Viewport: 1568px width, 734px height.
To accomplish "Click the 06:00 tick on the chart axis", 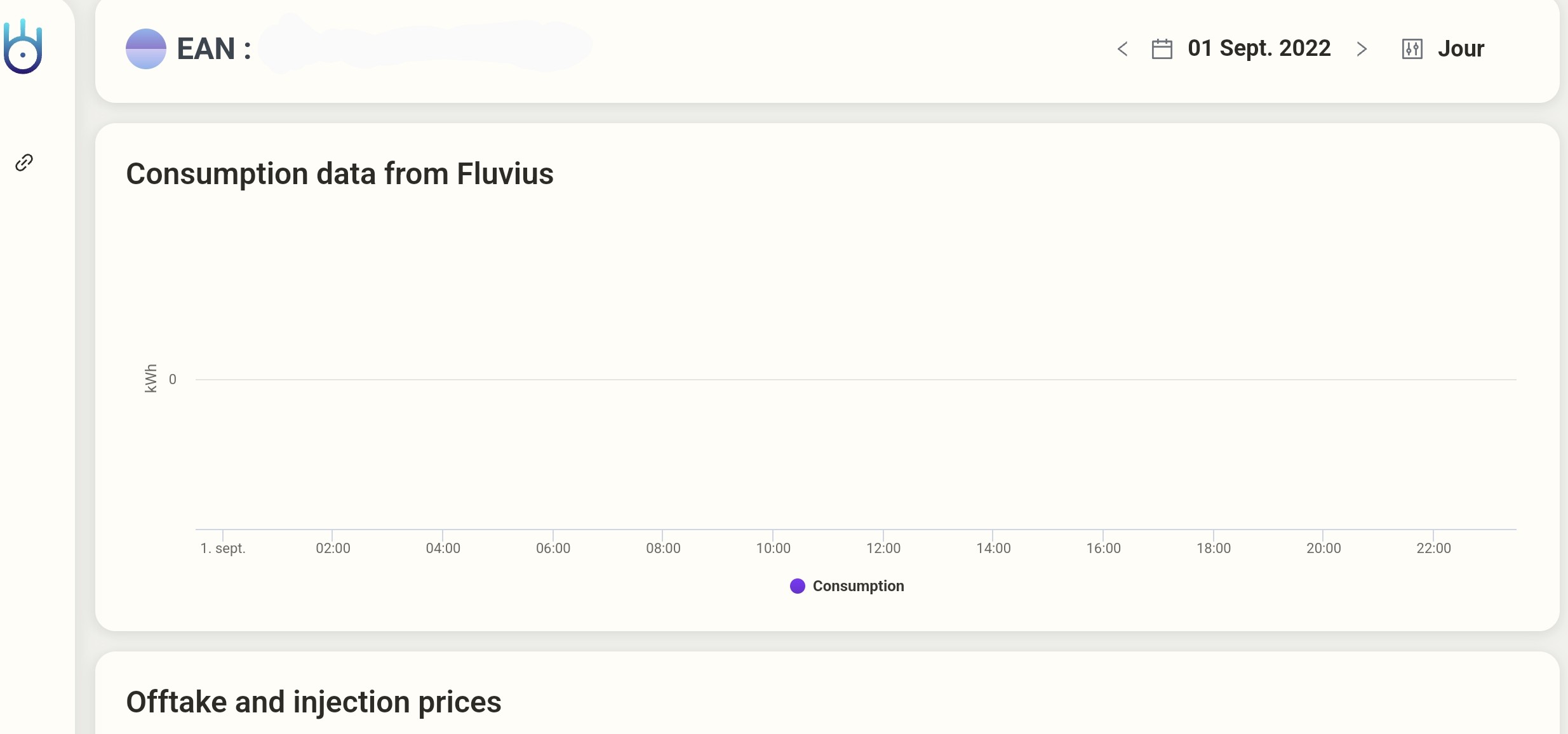I will 553,548.
